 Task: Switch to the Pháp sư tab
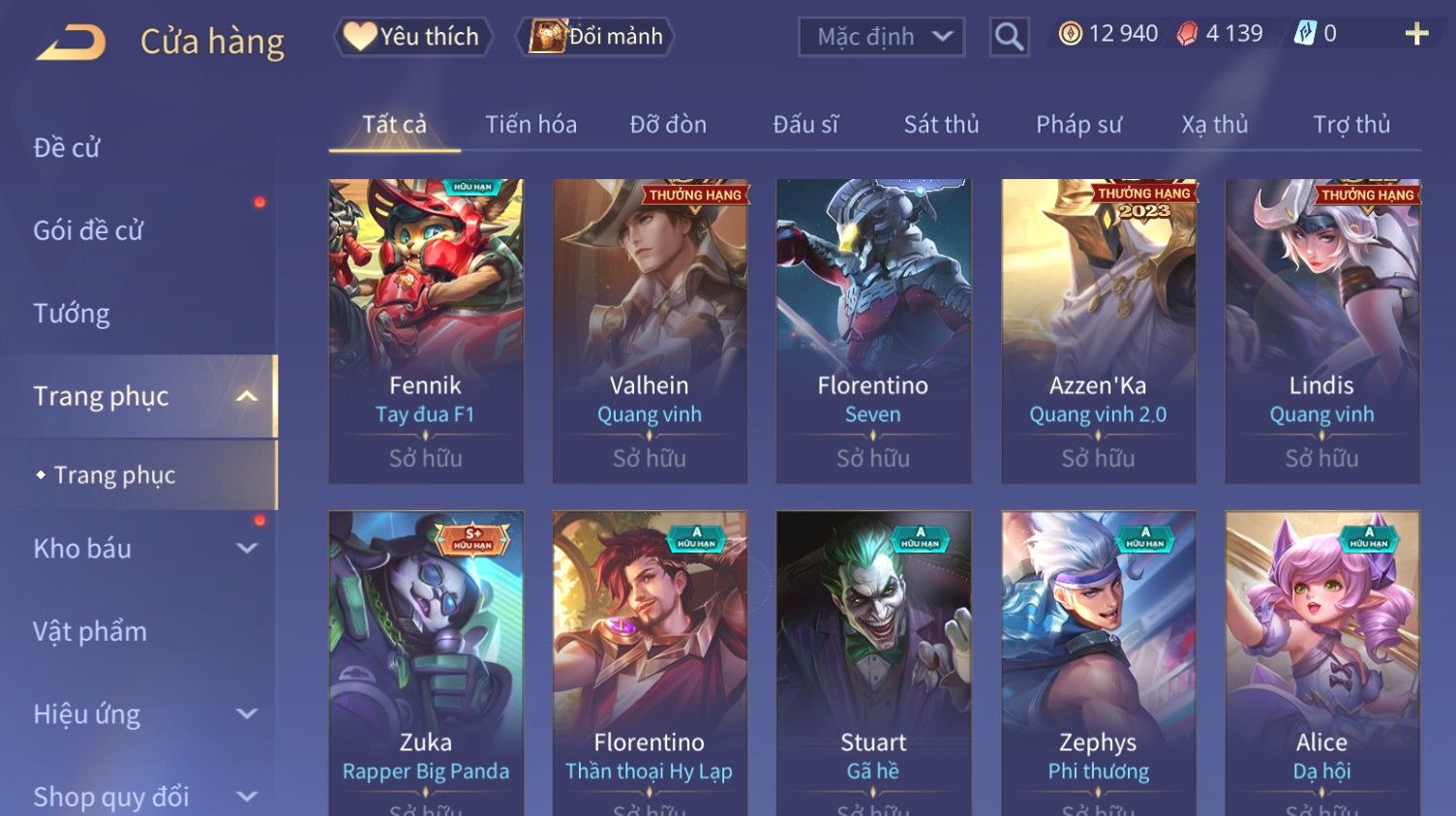[x=1078, y=124]
